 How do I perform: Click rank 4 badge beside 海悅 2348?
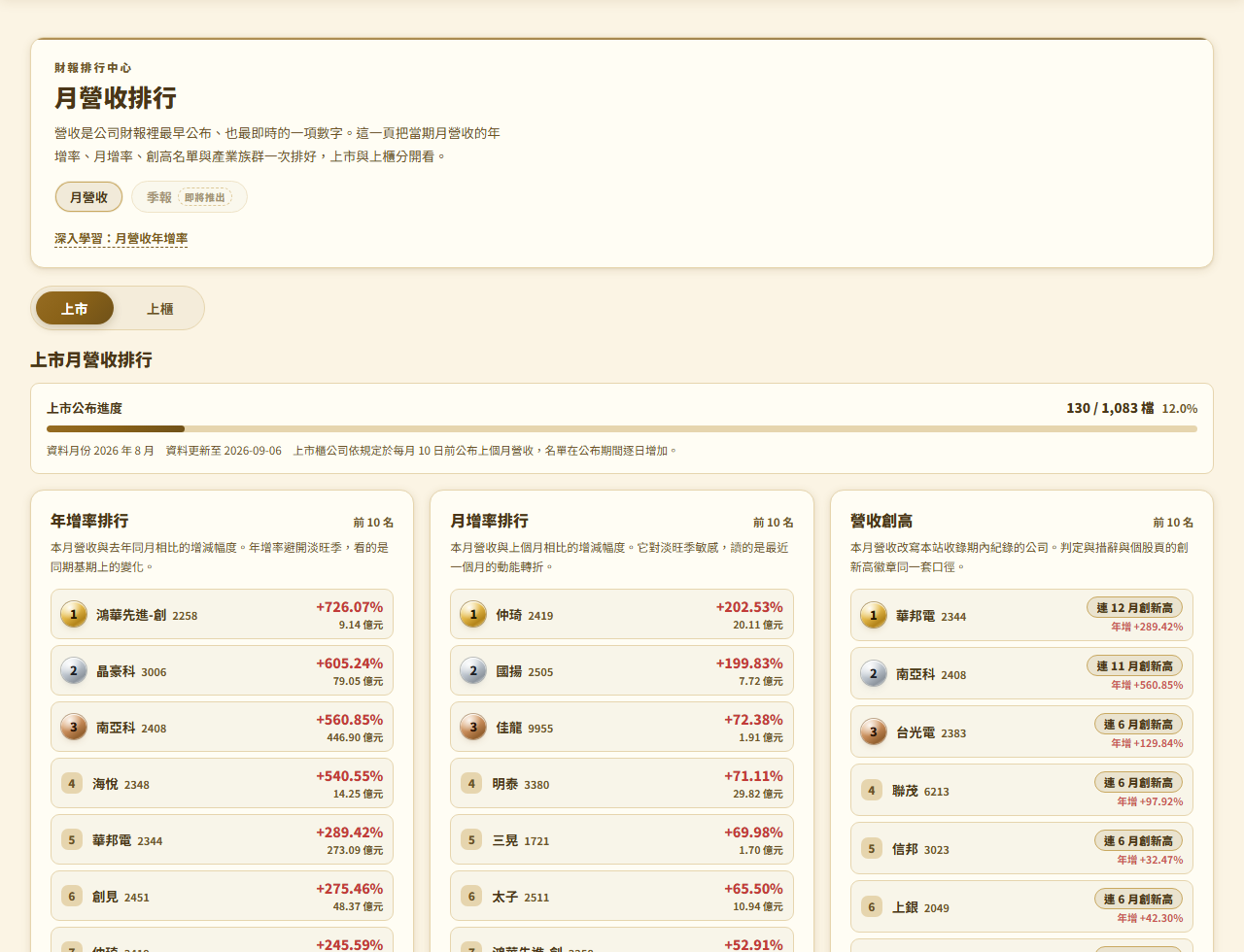pos(72,783)
